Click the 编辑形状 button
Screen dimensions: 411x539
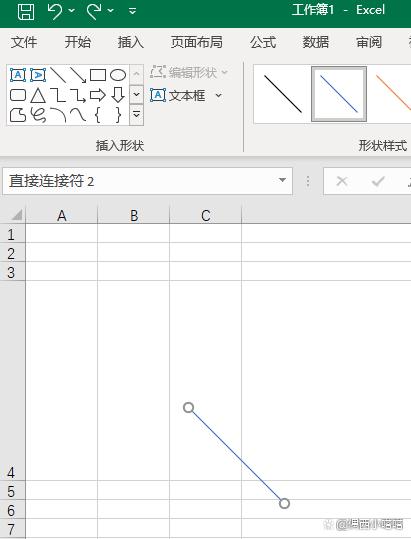pyautogui.click(x=188, y=73)
